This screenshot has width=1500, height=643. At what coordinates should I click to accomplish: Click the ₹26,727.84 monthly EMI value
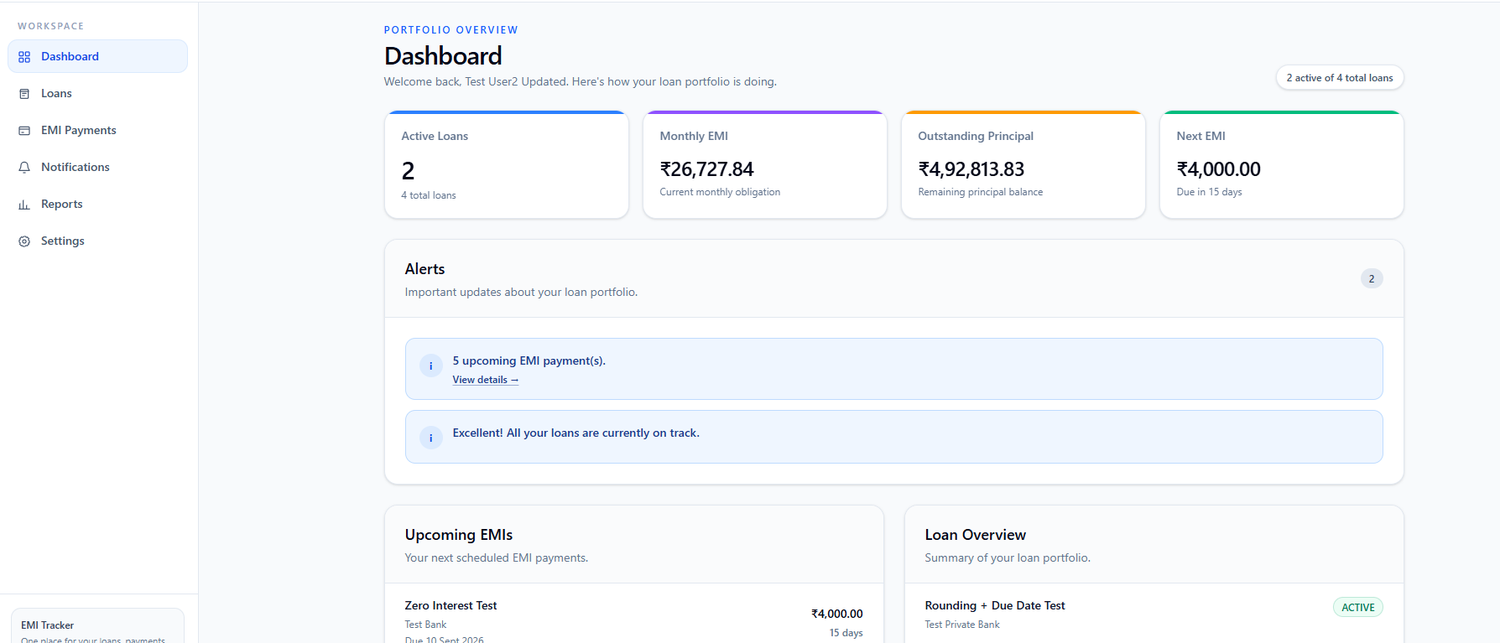coord(707,169)
